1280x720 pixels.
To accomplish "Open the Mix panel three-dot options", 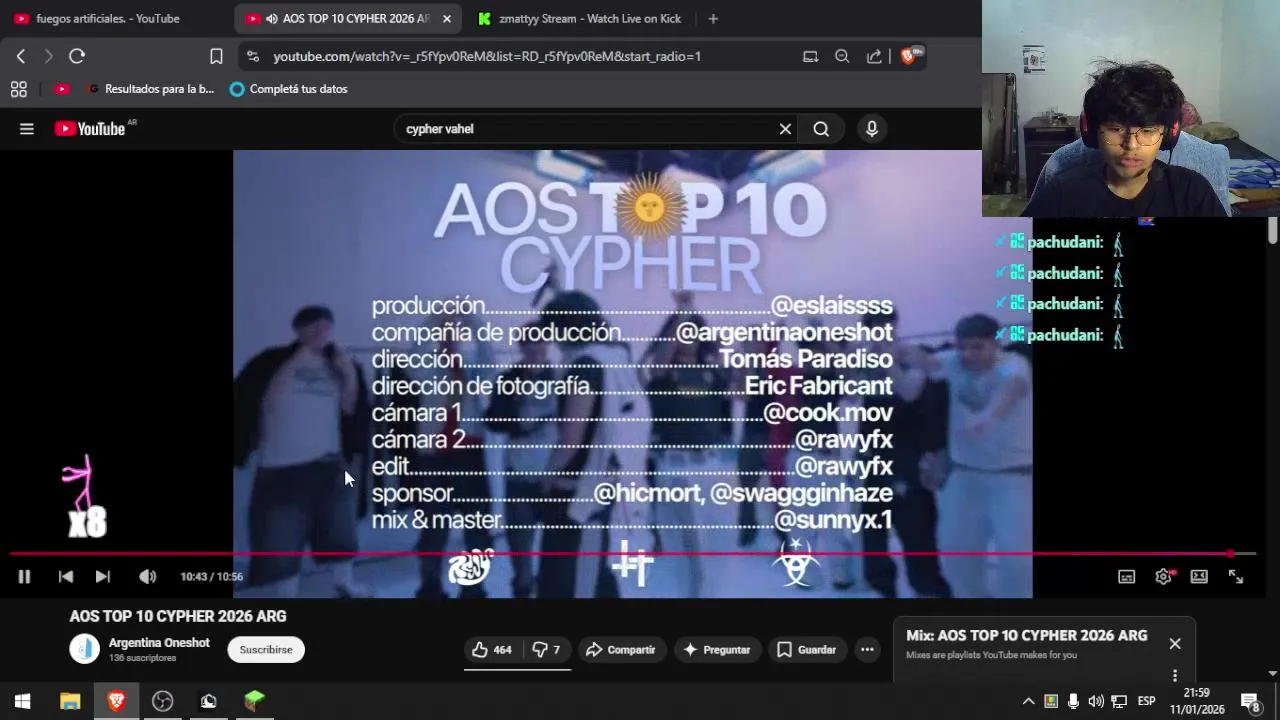I will point(1175,675).
